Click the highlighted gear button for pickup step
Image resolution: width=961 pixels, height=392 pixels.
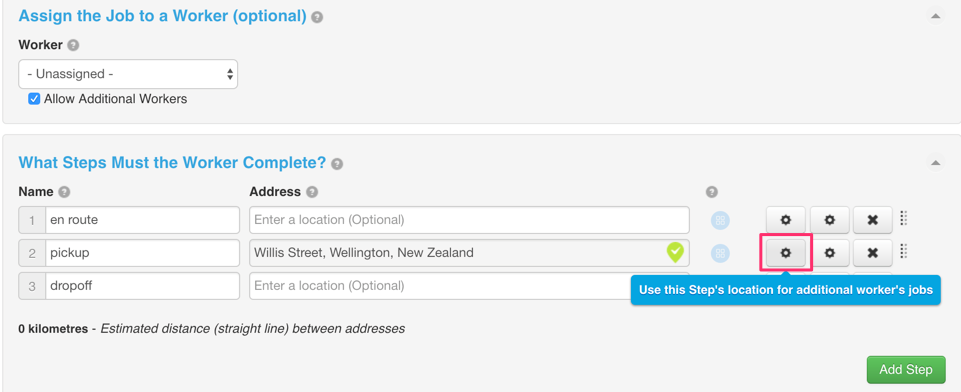click(786, 252)
